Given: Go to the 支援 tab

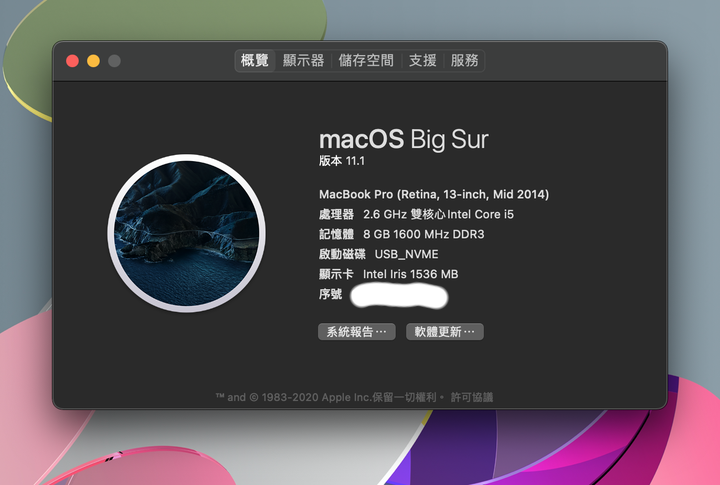Looking at the screenshot, I should point(422,61).
